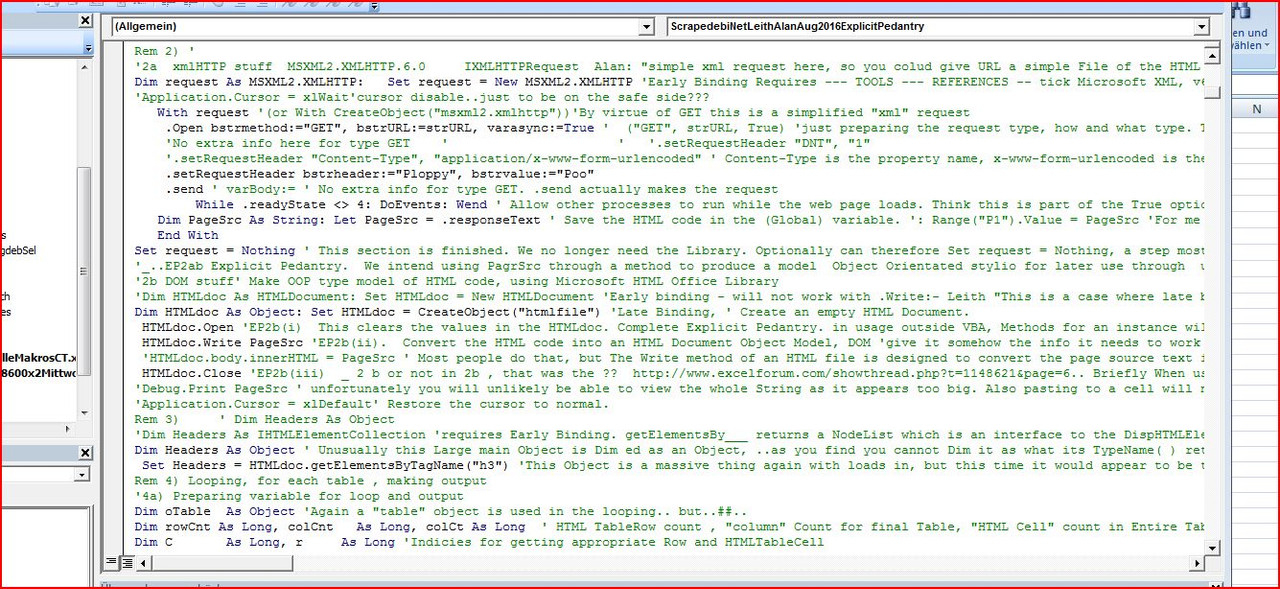Viewport: 1280px width, 589px height.
Task: Click the code vertical scrollbar thumb
Action: coord(1212,93)
